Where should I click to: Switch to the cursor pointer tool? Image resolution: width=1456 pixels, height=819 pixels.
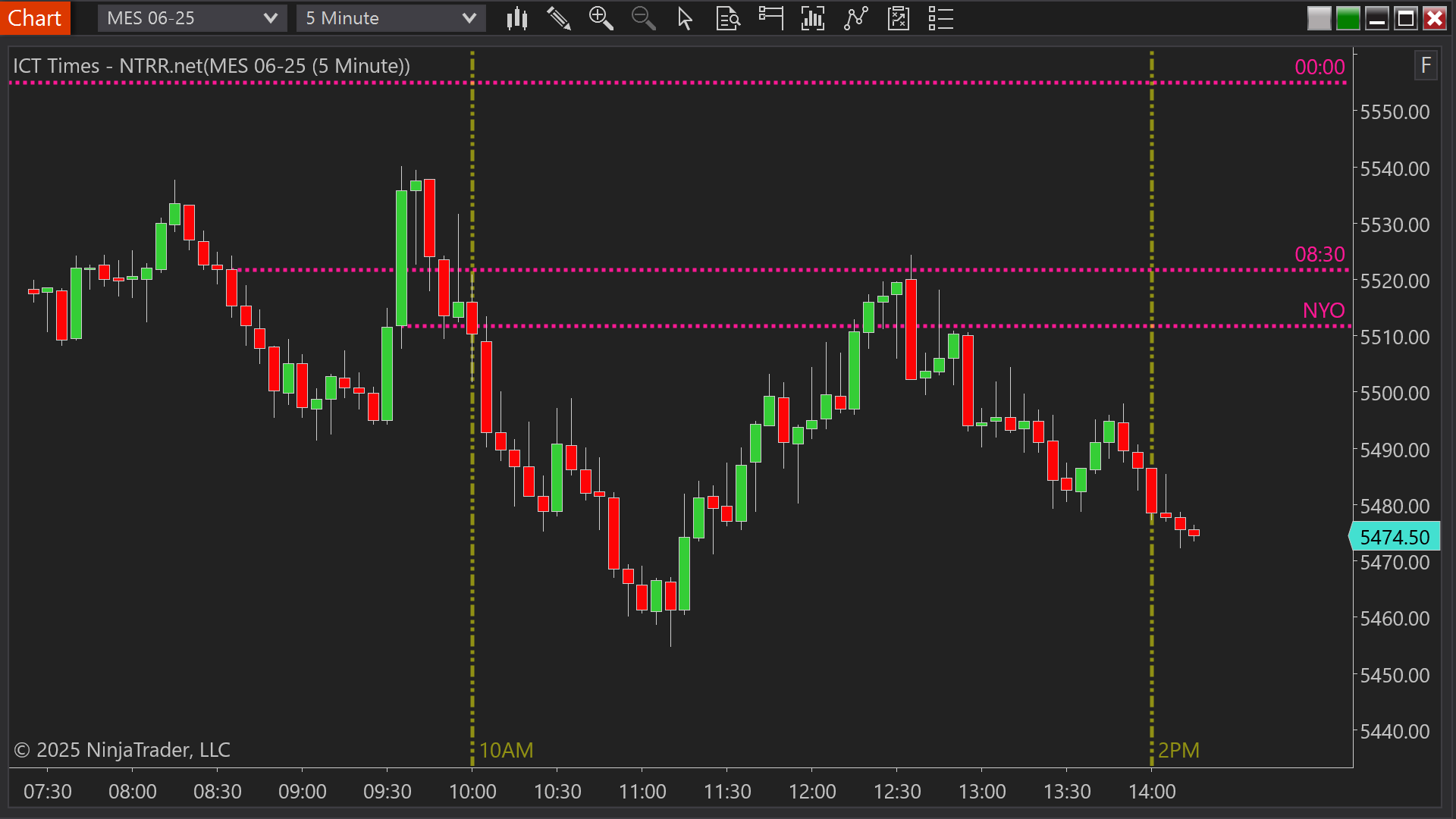coord(685,18)
